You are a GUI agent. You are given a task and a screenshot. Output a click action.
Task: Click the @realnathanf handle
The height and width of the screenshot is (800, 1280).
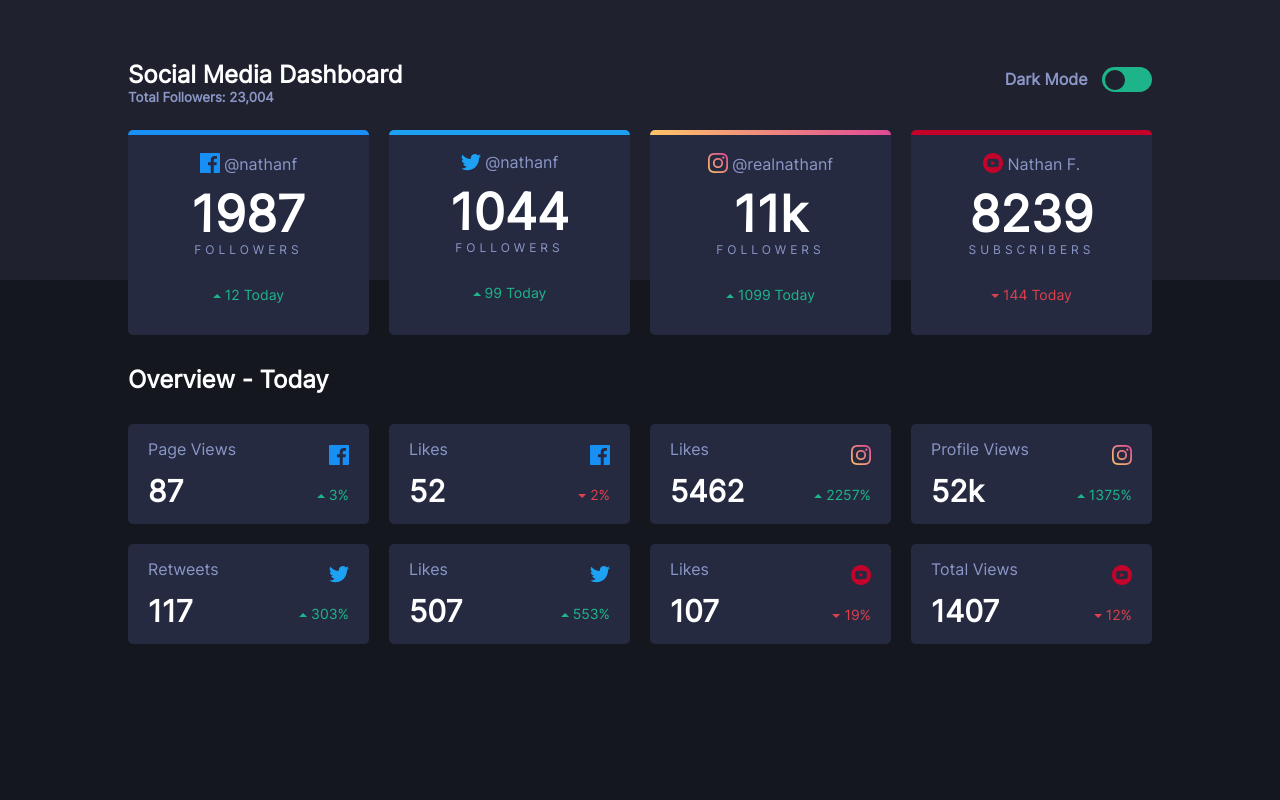tap(783, 164)
